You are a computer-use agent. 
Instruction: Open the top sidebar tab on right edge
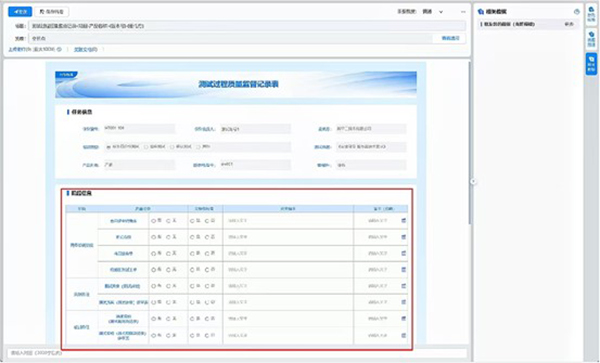tap(591, 15)
